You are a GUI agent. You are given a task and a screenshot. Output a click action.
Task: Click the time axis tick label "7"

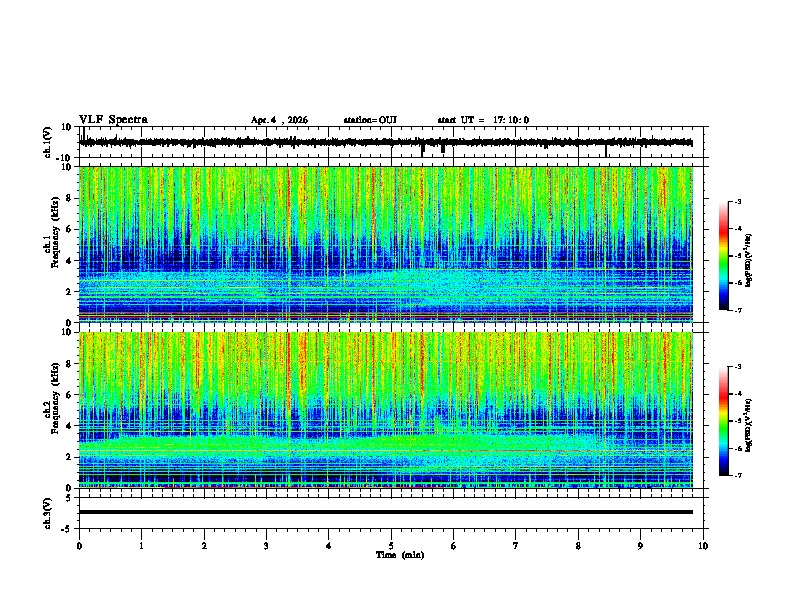[516, 546]
